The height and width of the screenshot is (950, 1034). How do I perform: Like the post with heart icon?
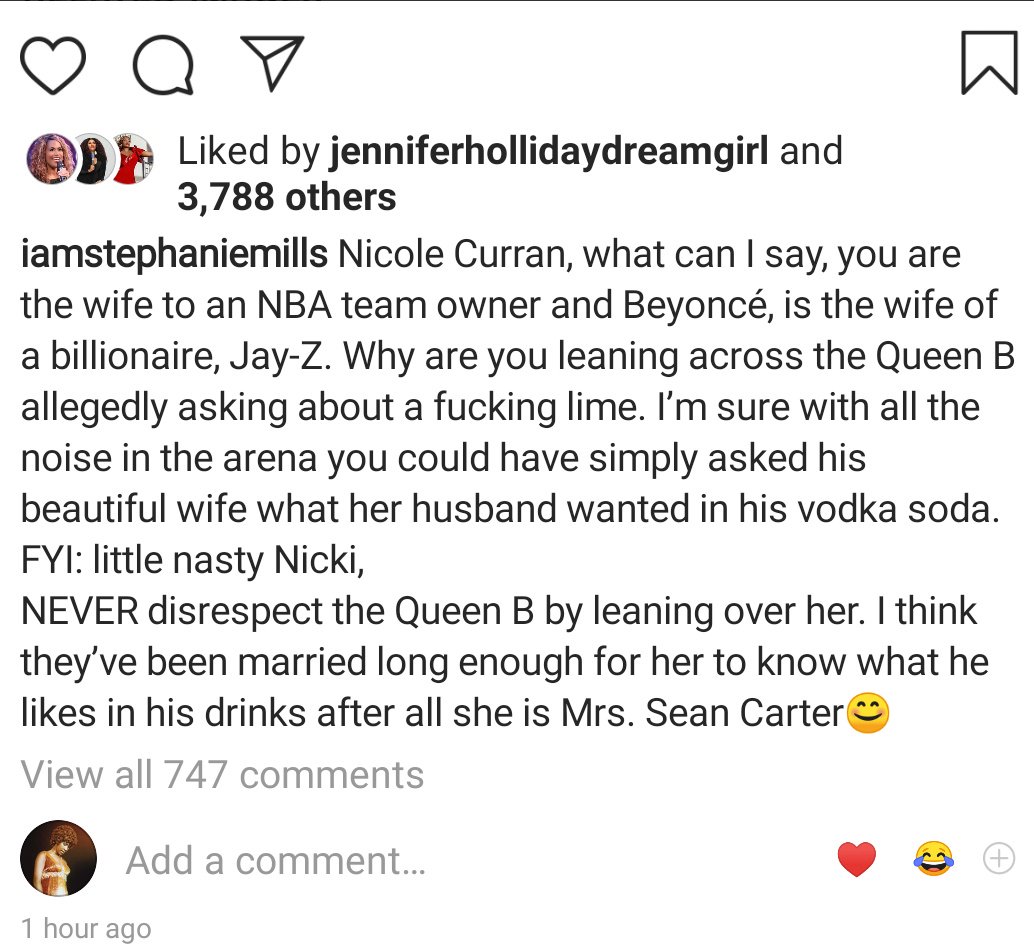click(x=55, y=64)
